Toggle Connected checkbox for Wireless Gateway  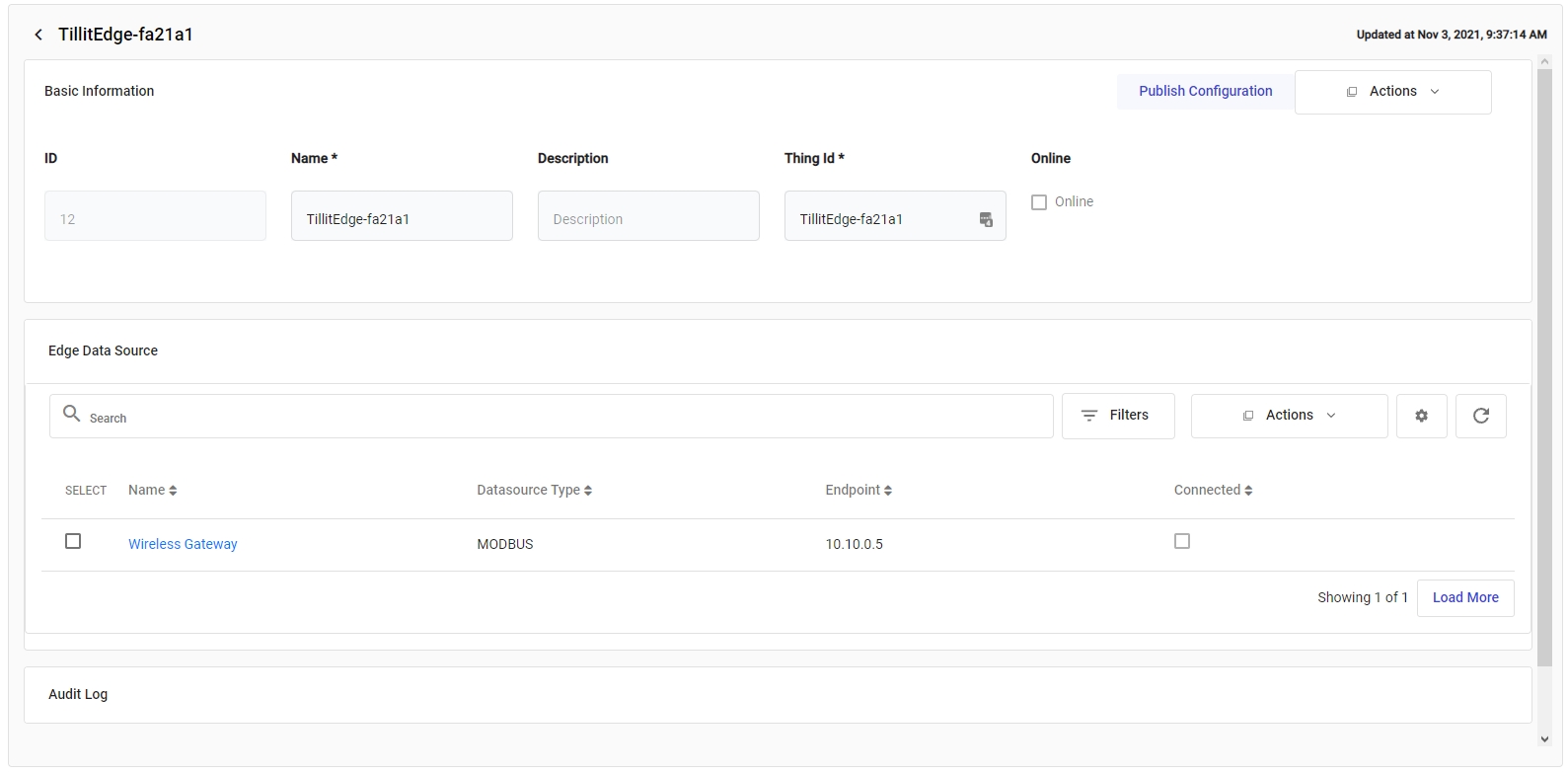click(x=1182, y=541)
